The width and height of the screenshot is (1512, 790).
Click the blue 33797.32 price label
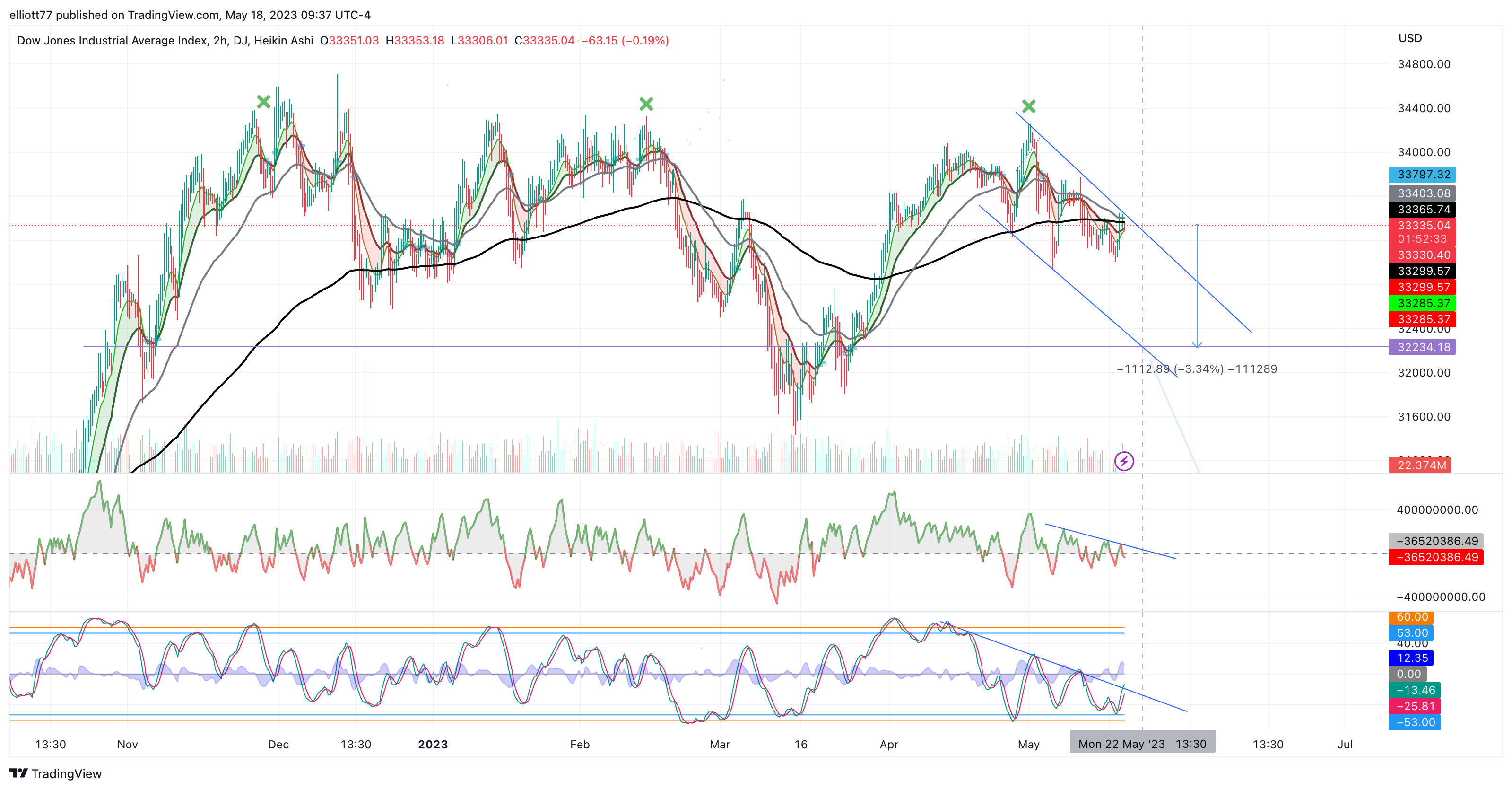tap(1422, 175)
